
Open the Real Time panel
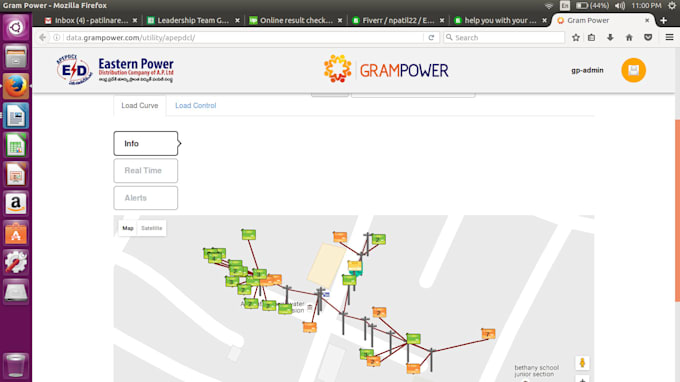146,170
